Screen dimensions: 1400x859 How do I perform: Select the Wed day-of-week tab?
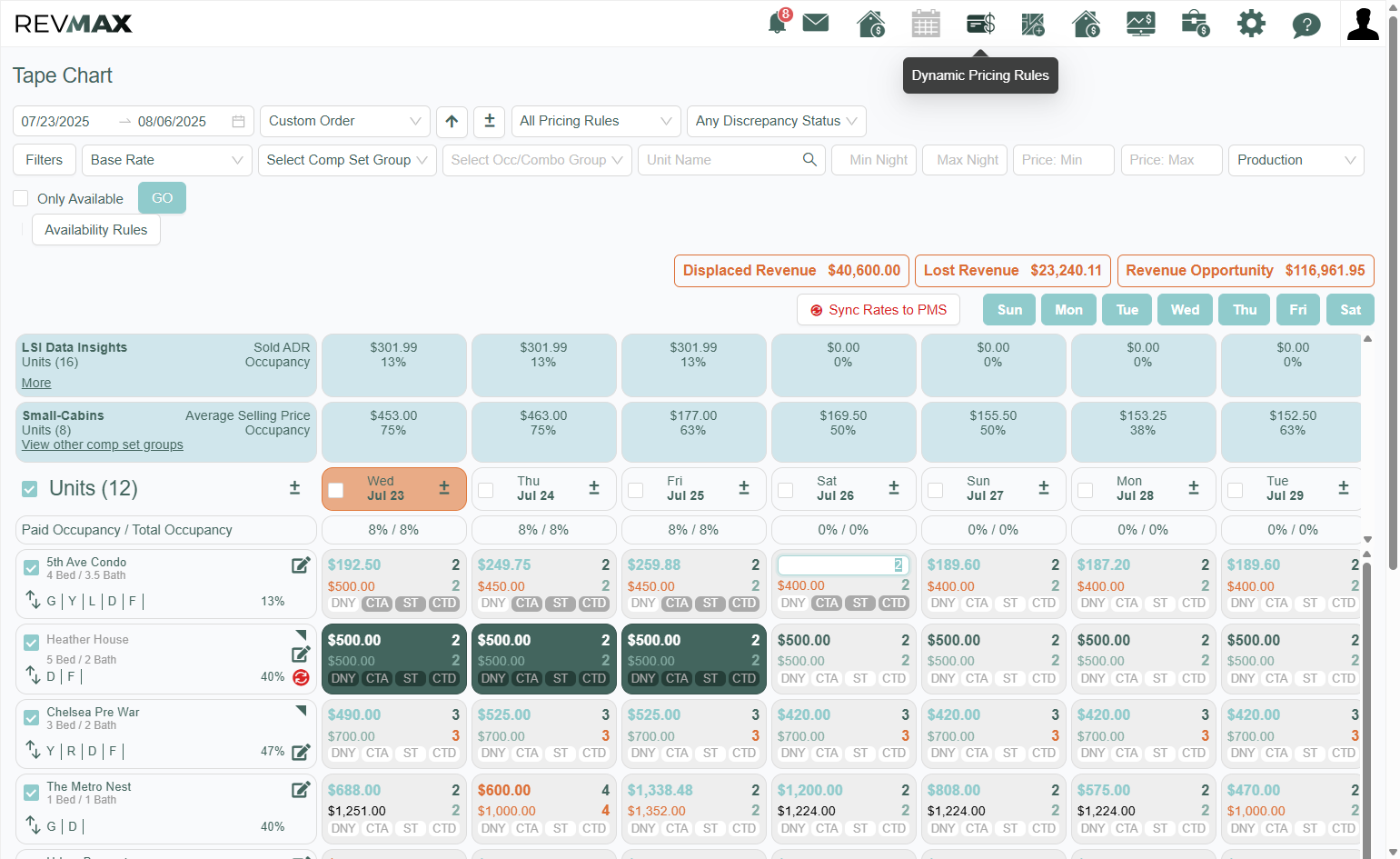pyautogui.click(x=1185, y=310)
